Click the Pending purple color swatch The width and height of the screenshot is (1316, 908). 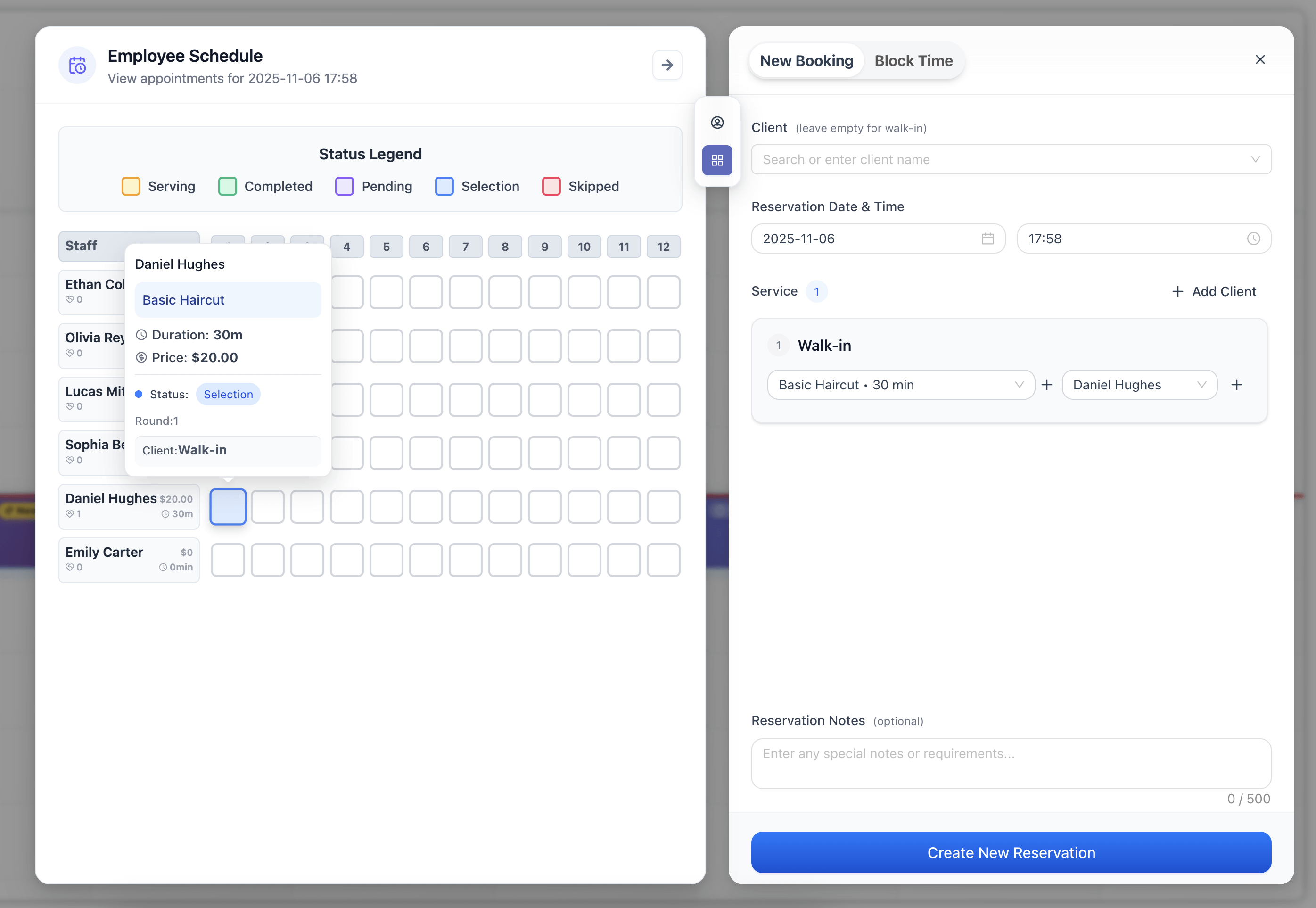point(345,186)
